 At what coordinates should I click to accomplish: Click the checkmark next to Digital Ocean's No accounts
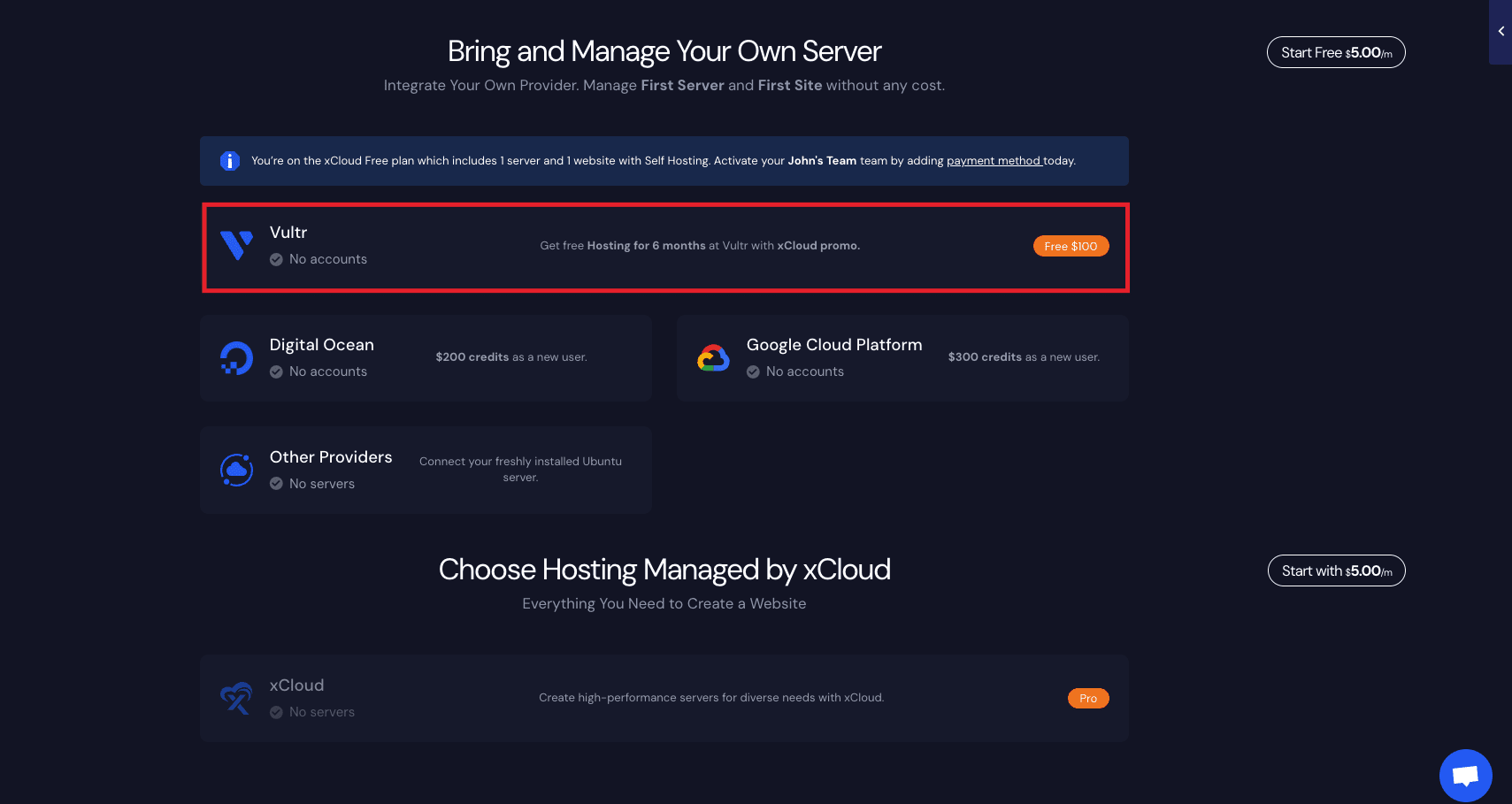[x=276, y=371]
